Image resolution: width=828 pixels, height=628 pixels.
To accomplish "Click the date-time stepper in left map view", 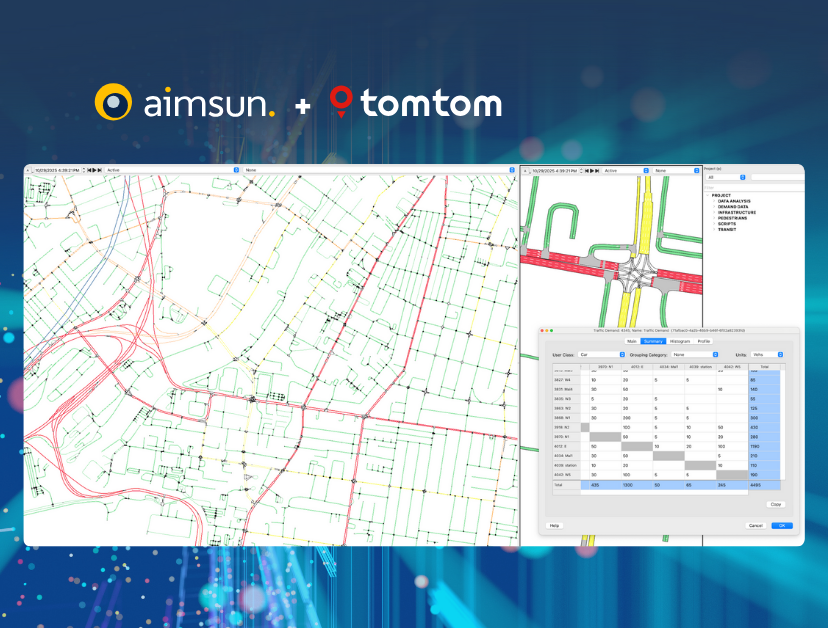I will coord(84,170).
